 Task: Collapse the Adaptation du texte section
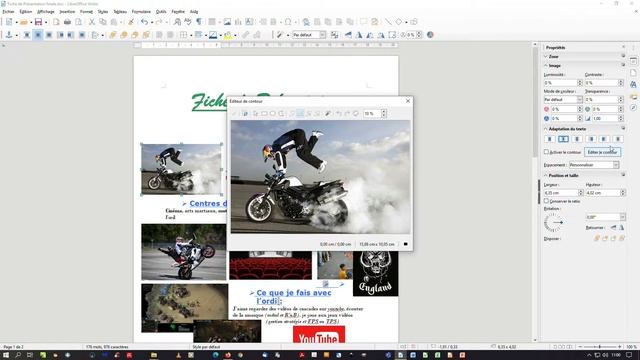(x=546, y=129)
